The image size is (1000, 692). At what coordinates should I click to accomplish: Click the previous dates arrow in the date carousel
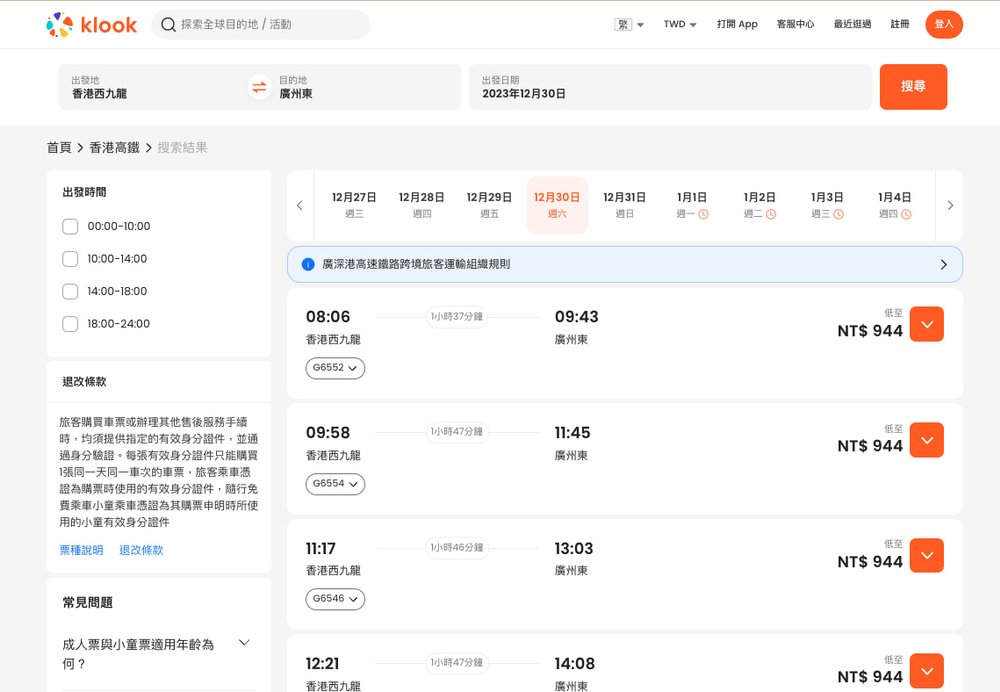[x=299, y=205]
